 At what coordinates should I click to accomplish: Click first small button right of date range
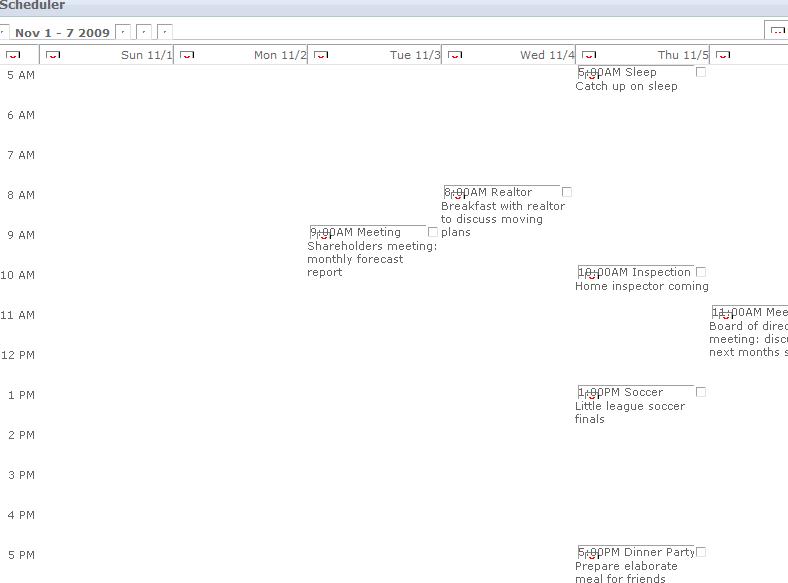coord(123,33)
